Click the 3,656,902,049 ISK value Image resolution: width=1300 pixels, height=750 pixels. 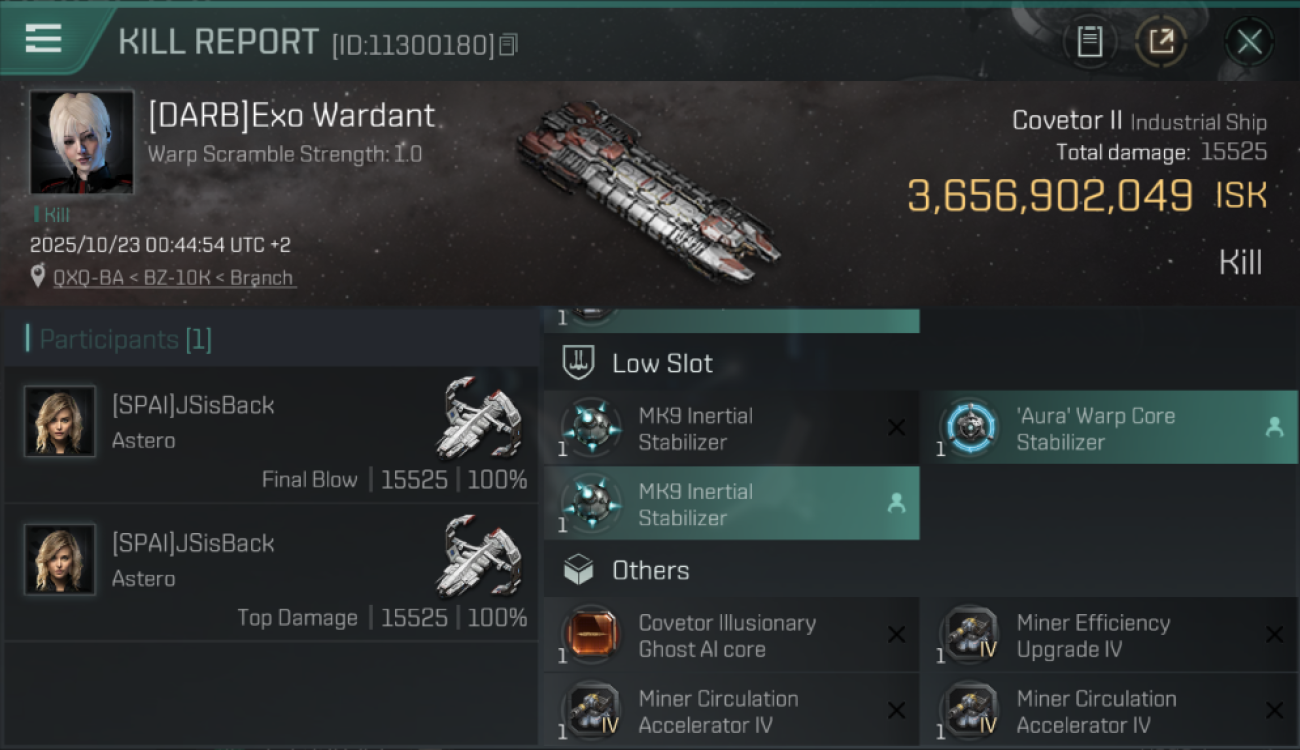point(1050,196)
